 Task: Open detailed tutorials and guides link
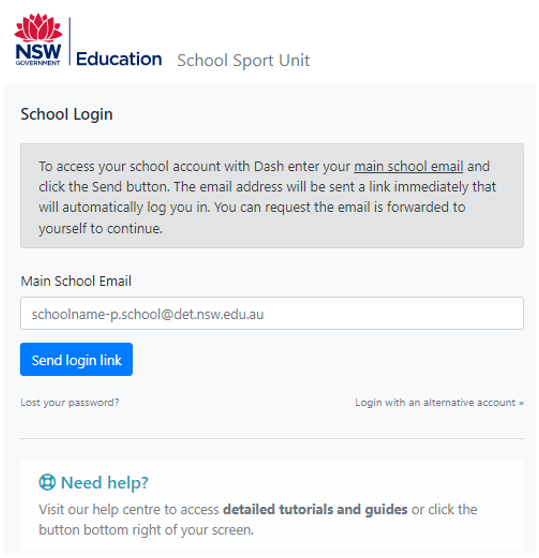click(x=315, y=510)
